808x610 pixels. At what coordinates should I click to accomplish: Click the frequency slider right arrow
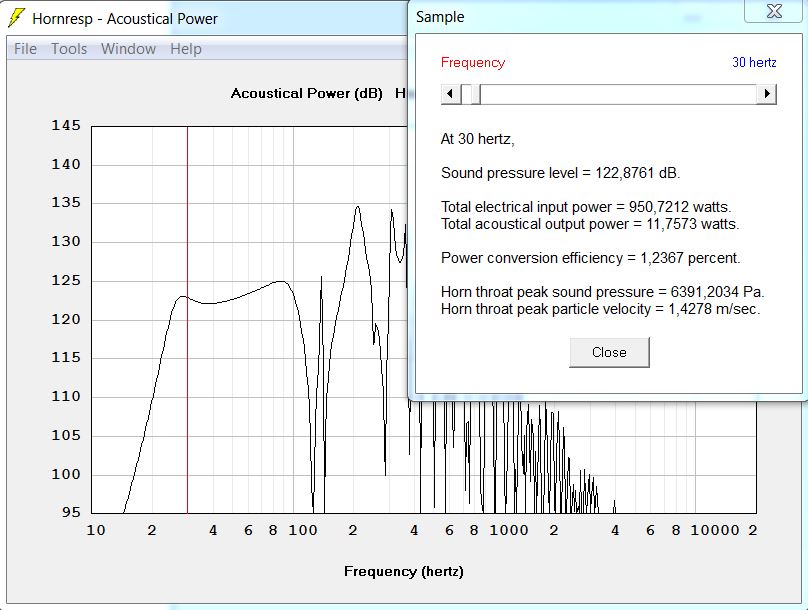767,94
